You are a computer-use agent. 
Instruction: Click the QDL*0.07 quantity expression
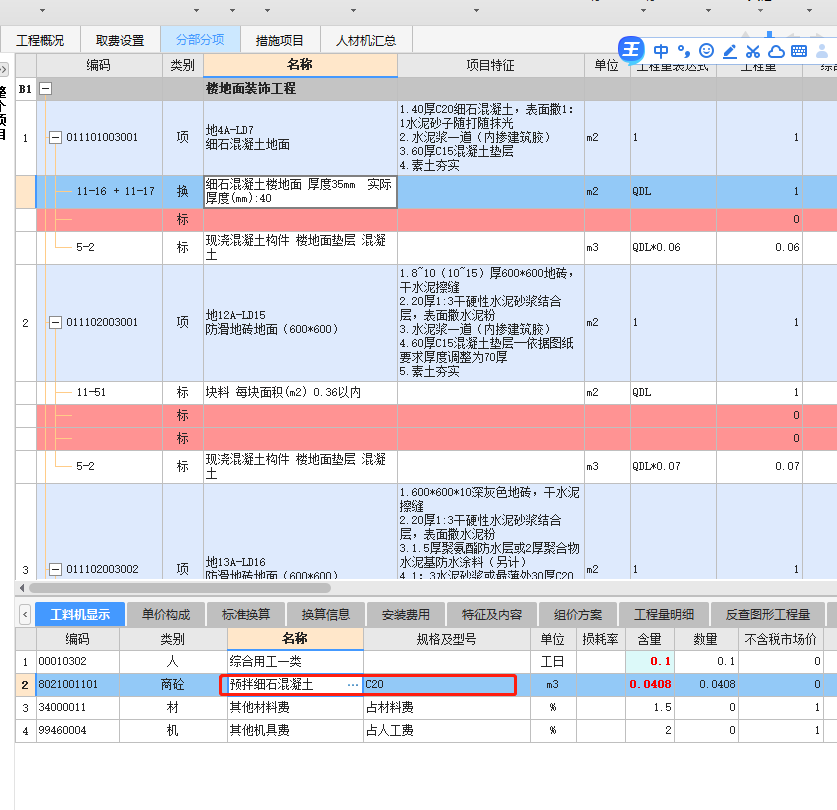(657, 466)
